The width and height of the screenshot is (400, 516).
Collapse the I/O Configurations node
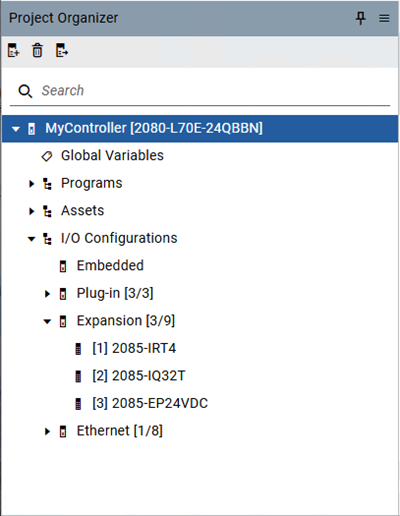coord(31,239)
